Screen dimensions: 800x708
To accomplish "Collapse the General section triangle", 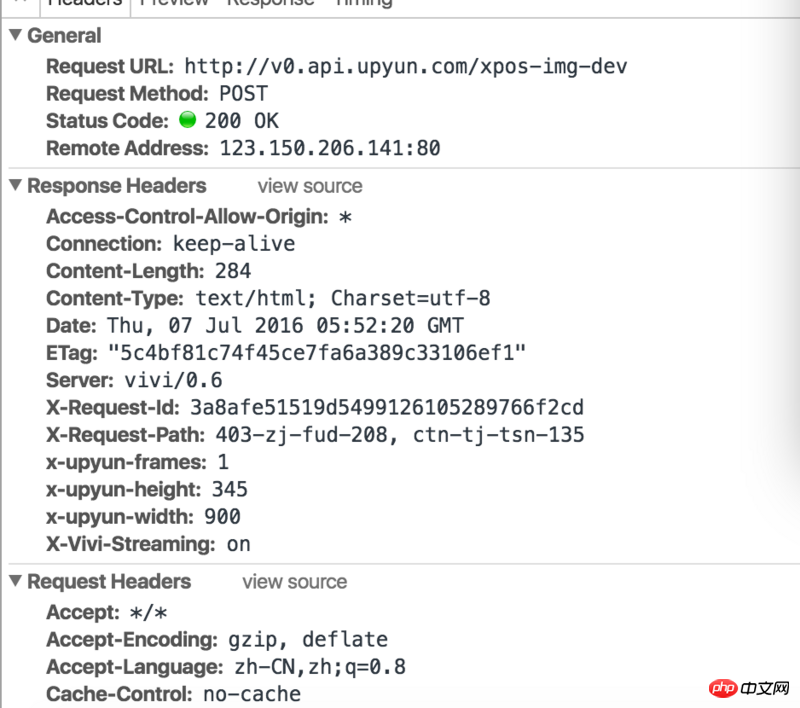I will [16, 36].
